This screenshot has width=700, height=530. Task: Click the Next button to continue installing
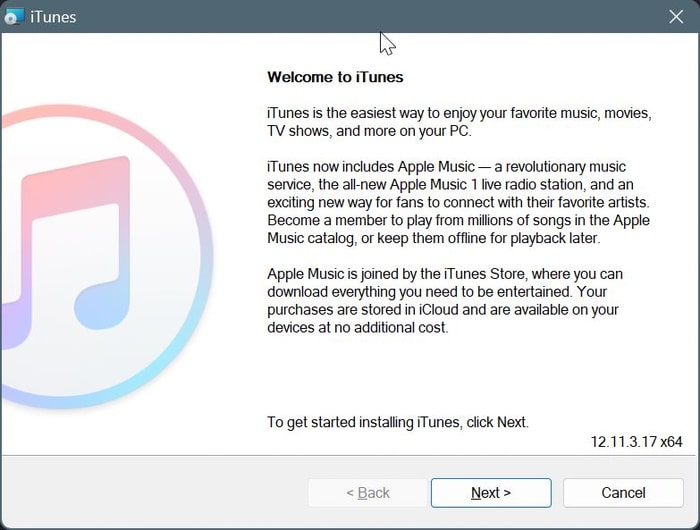(491, 492)
